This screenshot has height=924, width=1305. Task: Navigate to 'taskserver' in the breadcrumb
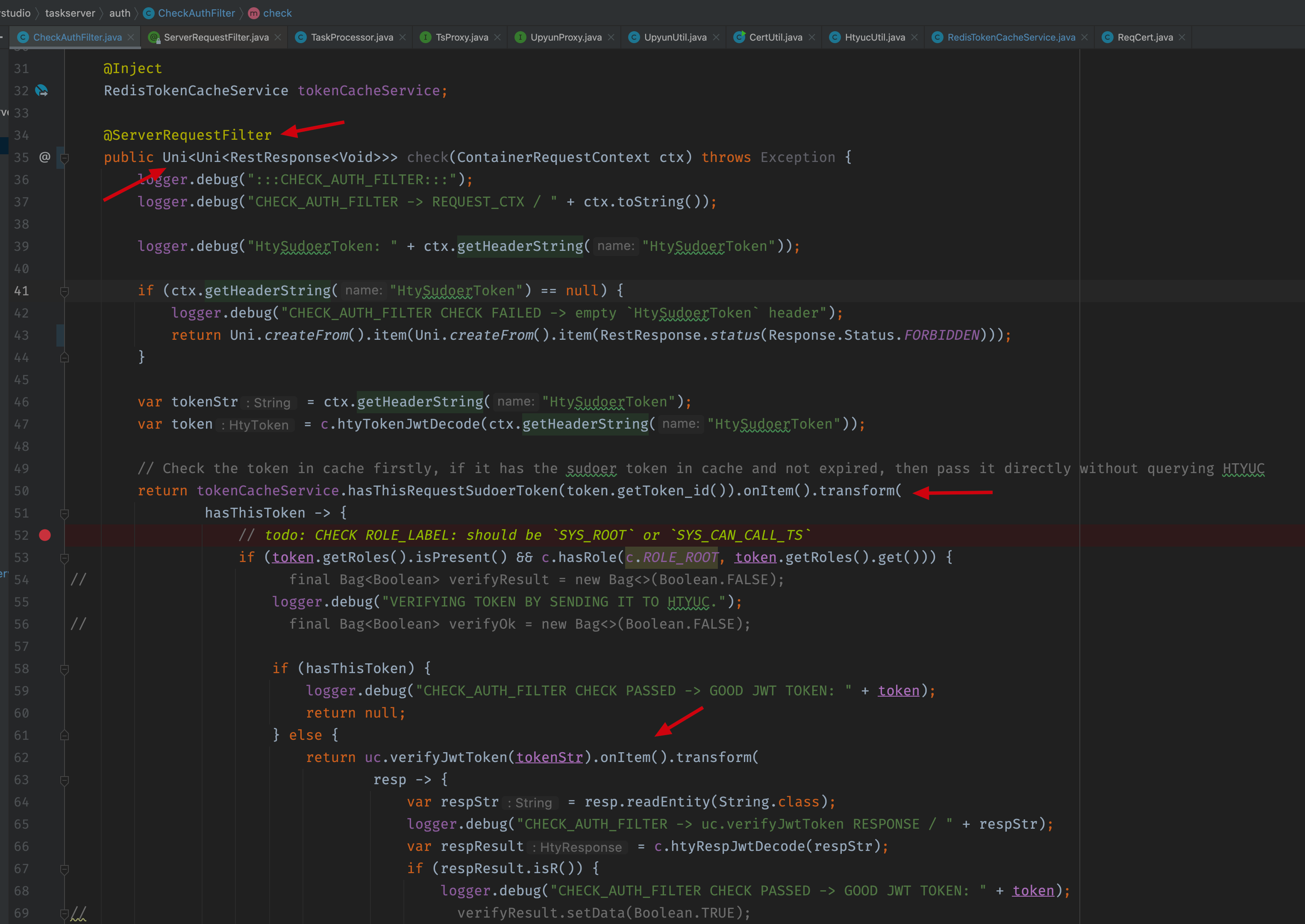(70, 13)
